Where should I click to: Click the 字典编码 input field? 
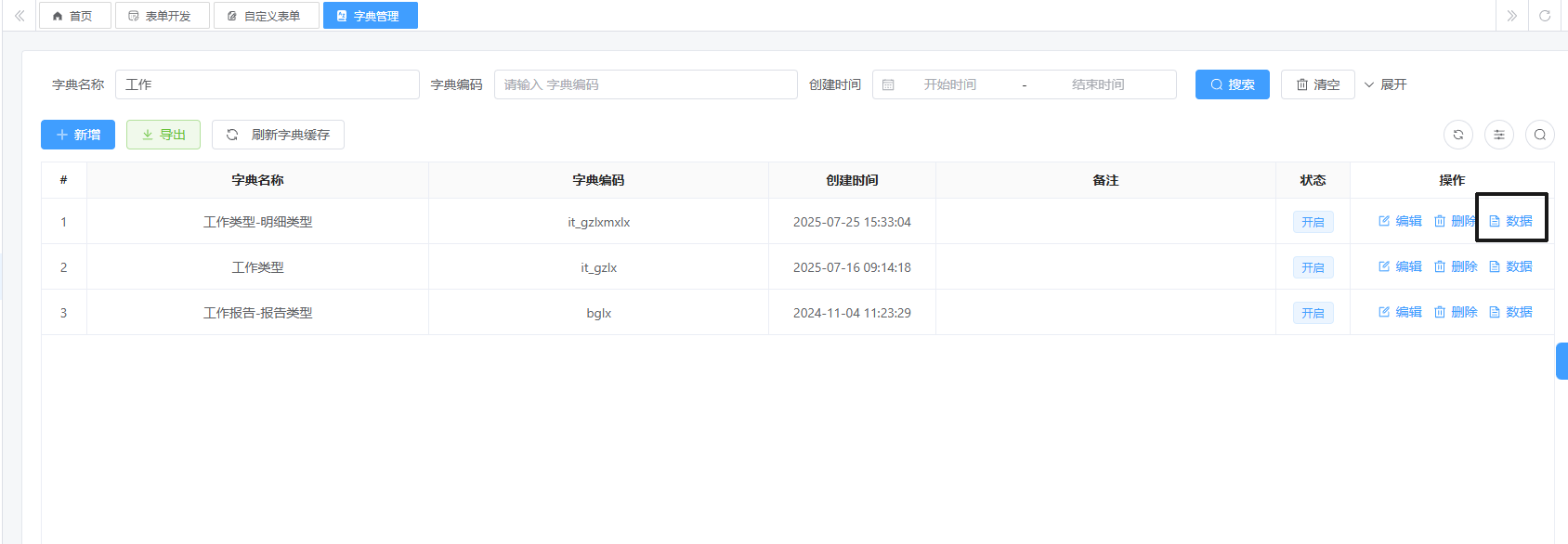click(645, 84)
